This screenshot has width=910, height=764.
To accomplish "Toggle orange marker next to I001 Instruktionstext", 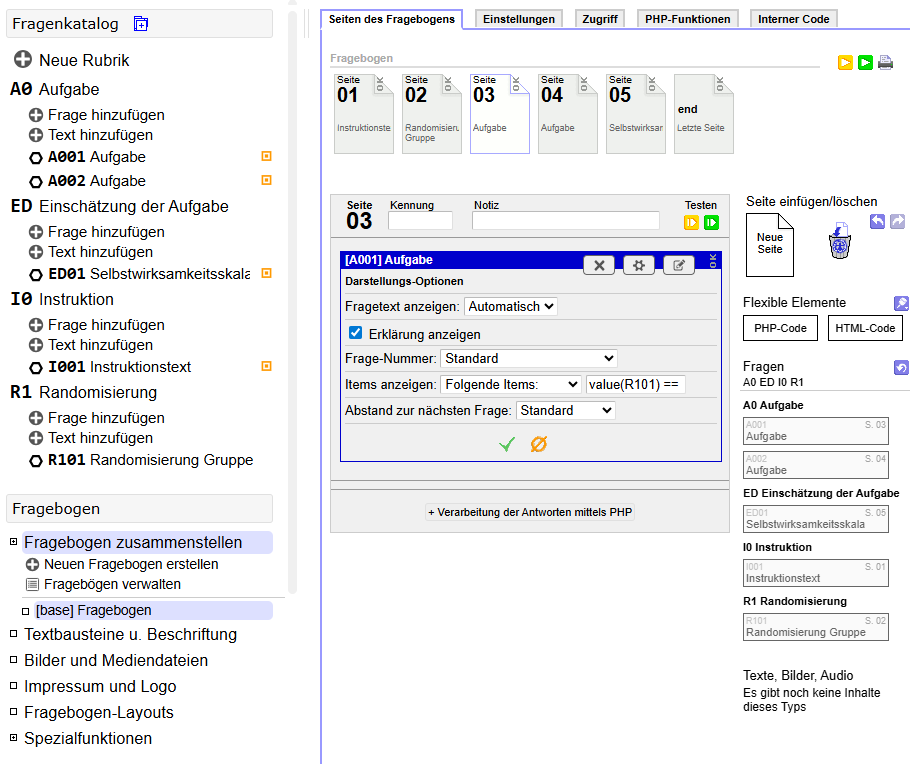I will [266, 367].
